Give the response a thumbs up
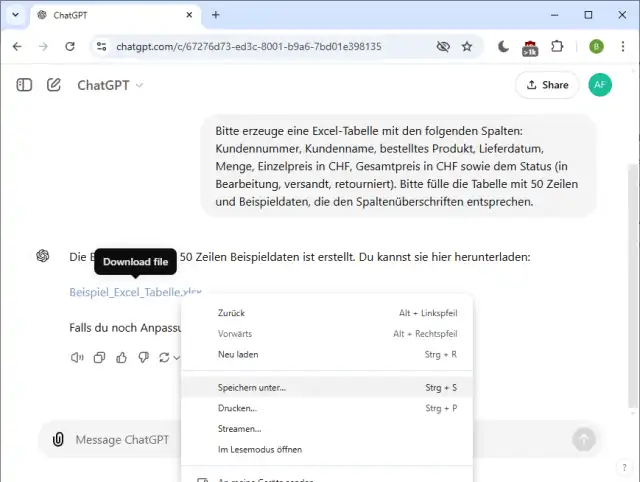Image resolution: width=640 pixels, height=482 pixels. (x=121, y=358)
